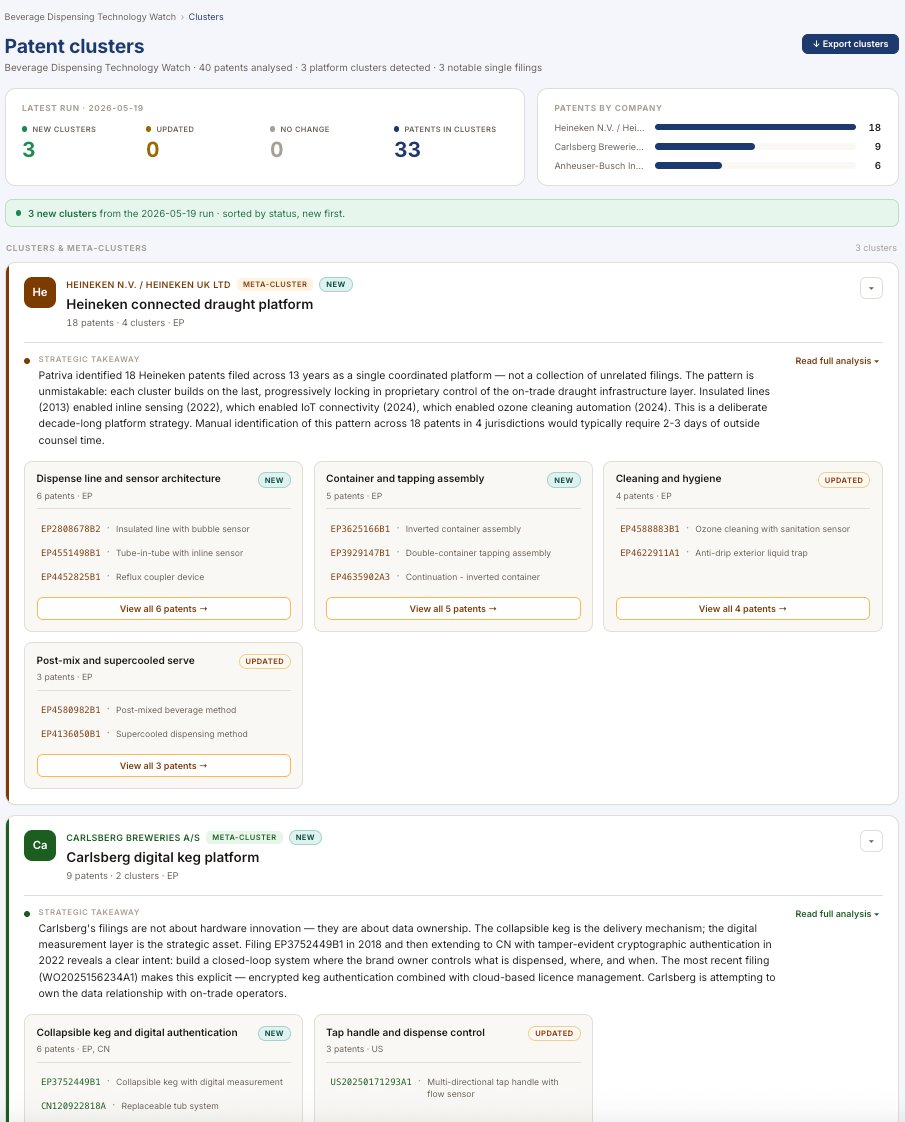Click the Heineken META-CLUSTER tag
Screen dimensions: 905x1122
click(x=275, y=284)
